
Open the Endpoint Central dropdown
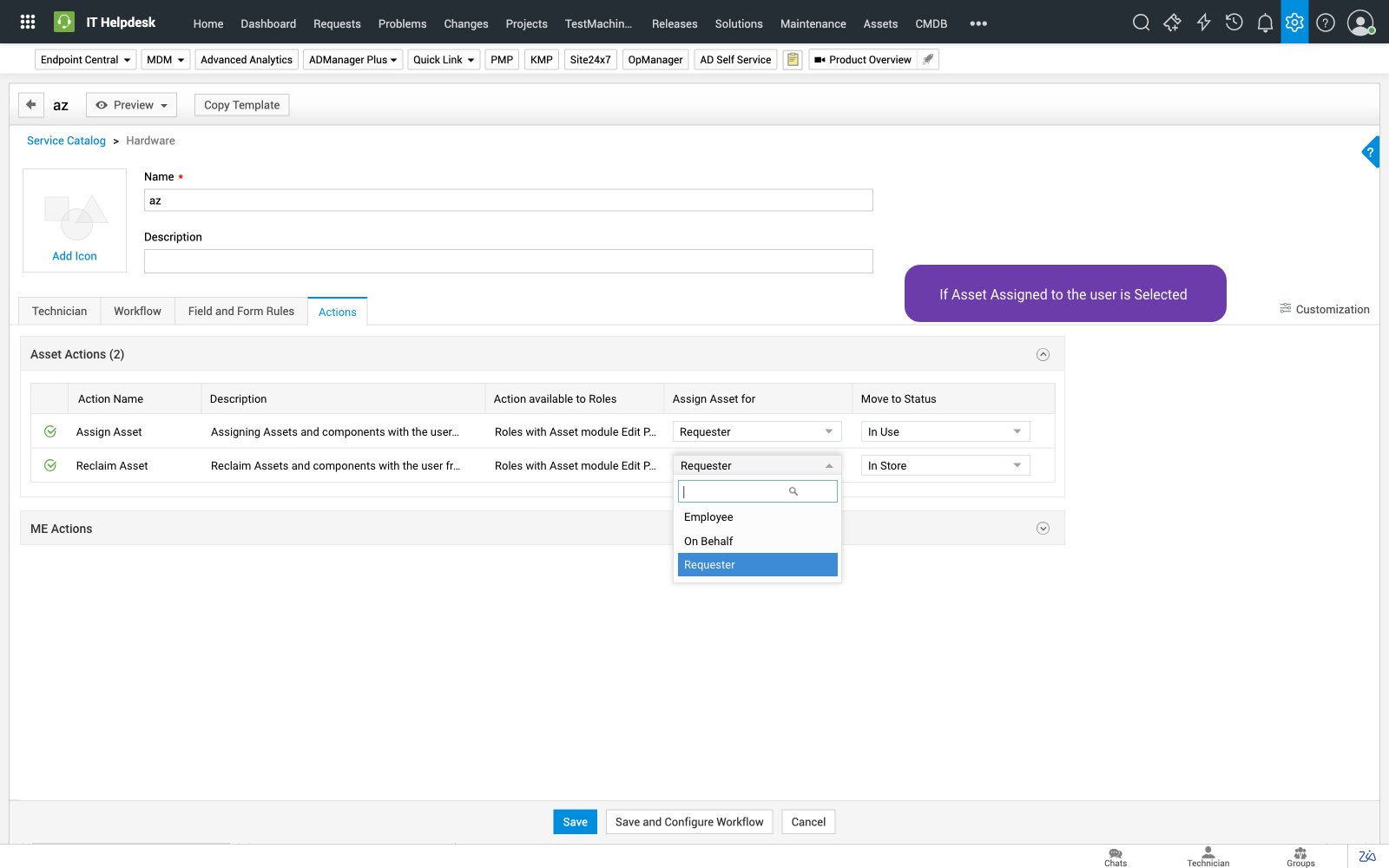[x=85, y=59]
